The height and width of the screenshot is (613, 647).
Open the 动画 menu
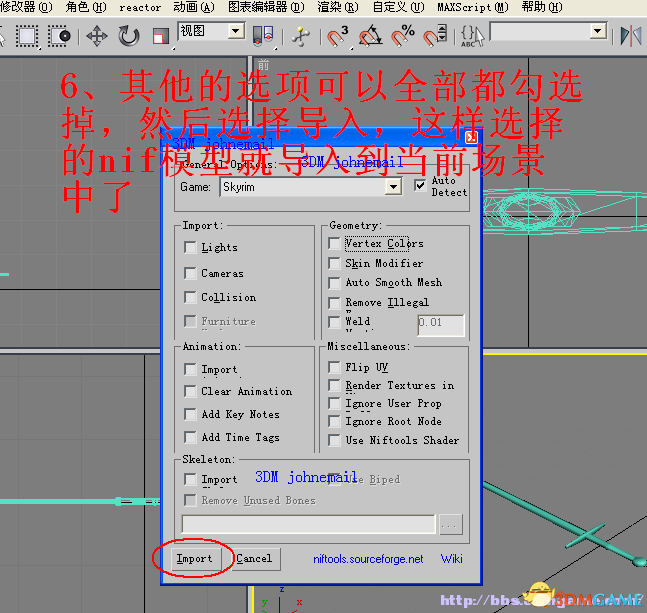click(194, 7)
